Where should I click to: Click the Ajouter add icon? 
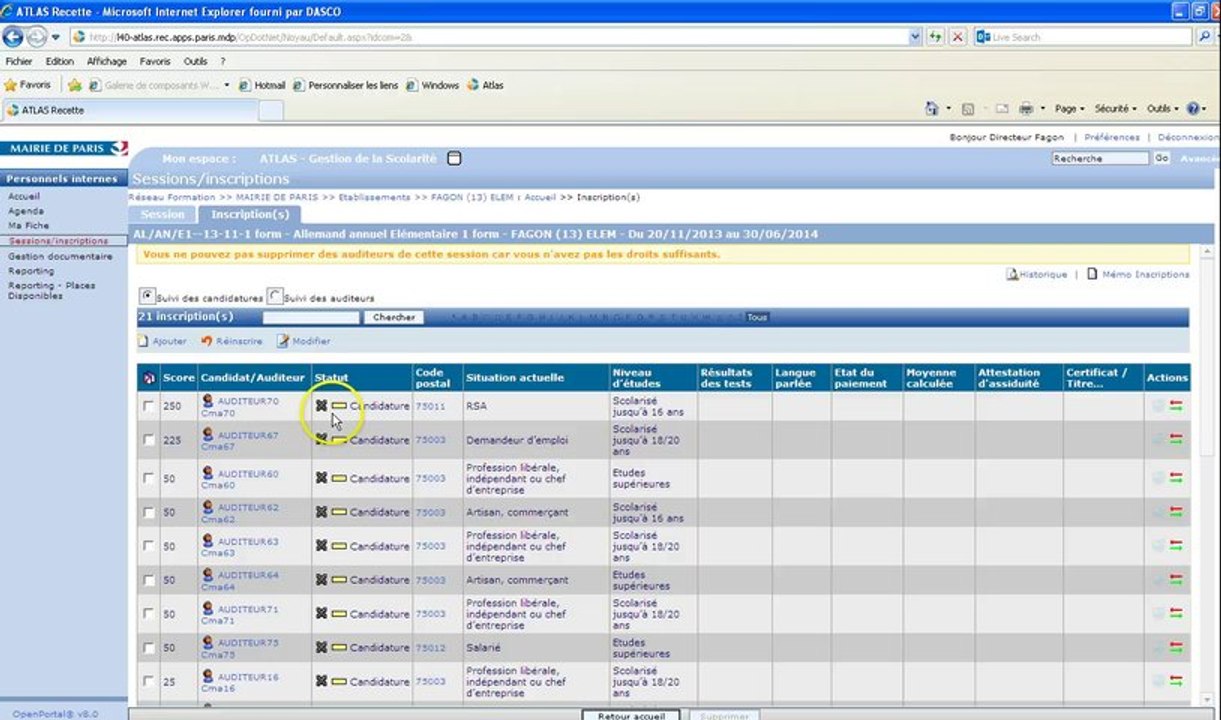[144, 341]
